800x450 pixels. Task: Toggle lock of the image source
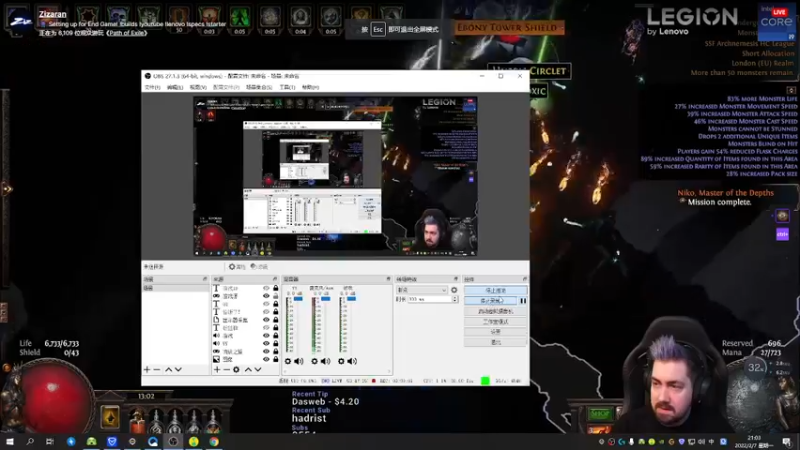tap(276, 359)
